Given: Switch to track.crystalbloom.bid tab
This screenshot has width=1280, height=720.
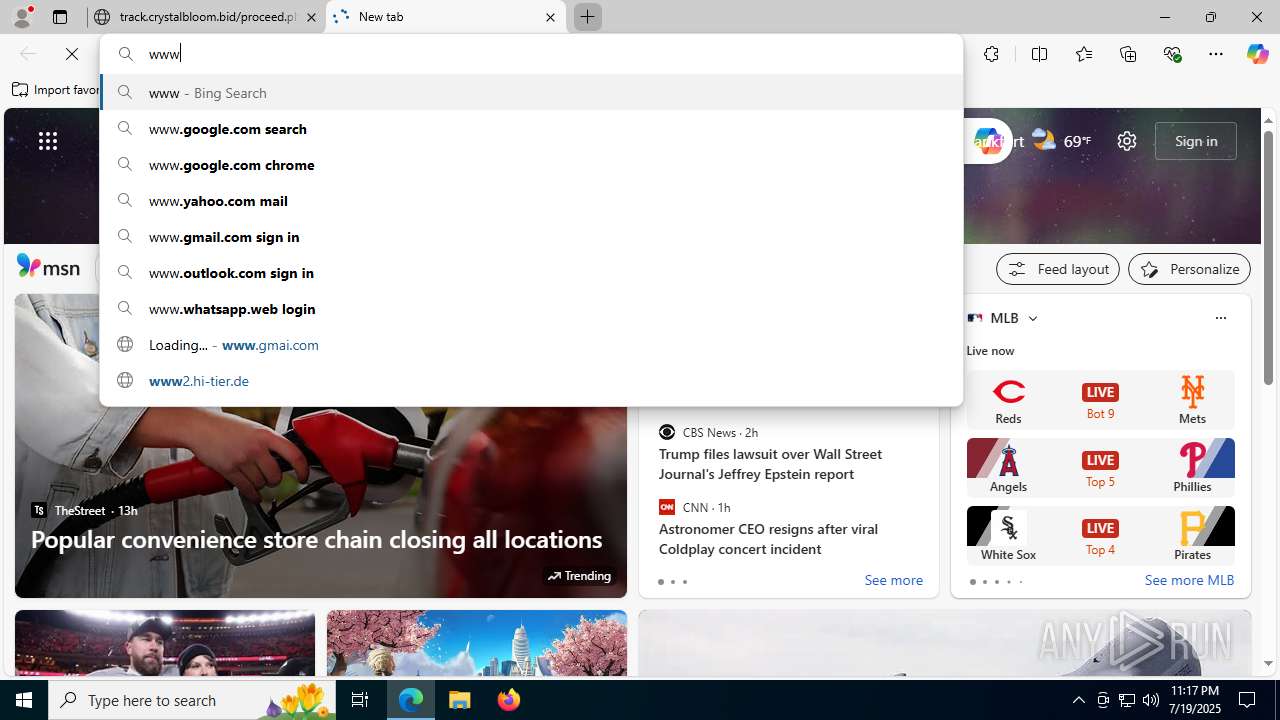Looking at the screenshot, I should tap(207, 17).
